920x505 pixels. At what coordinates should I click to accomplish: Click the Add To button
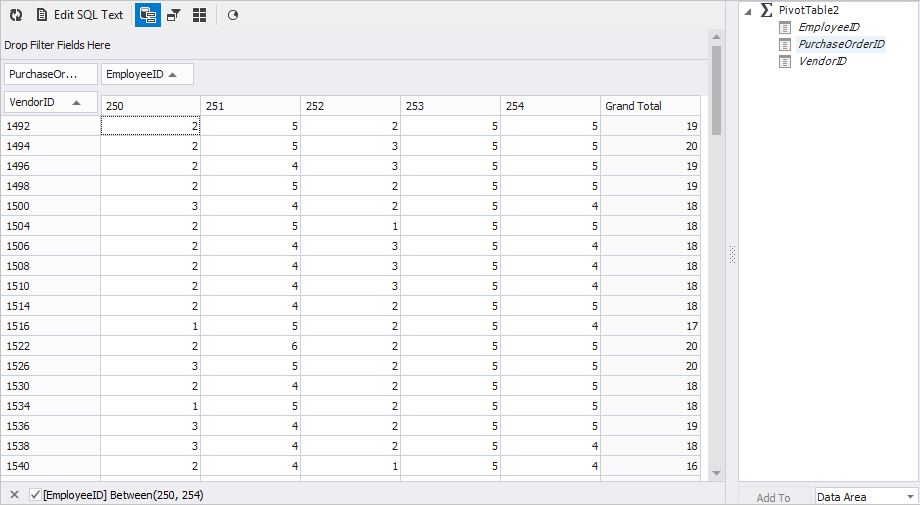point(773,497)
